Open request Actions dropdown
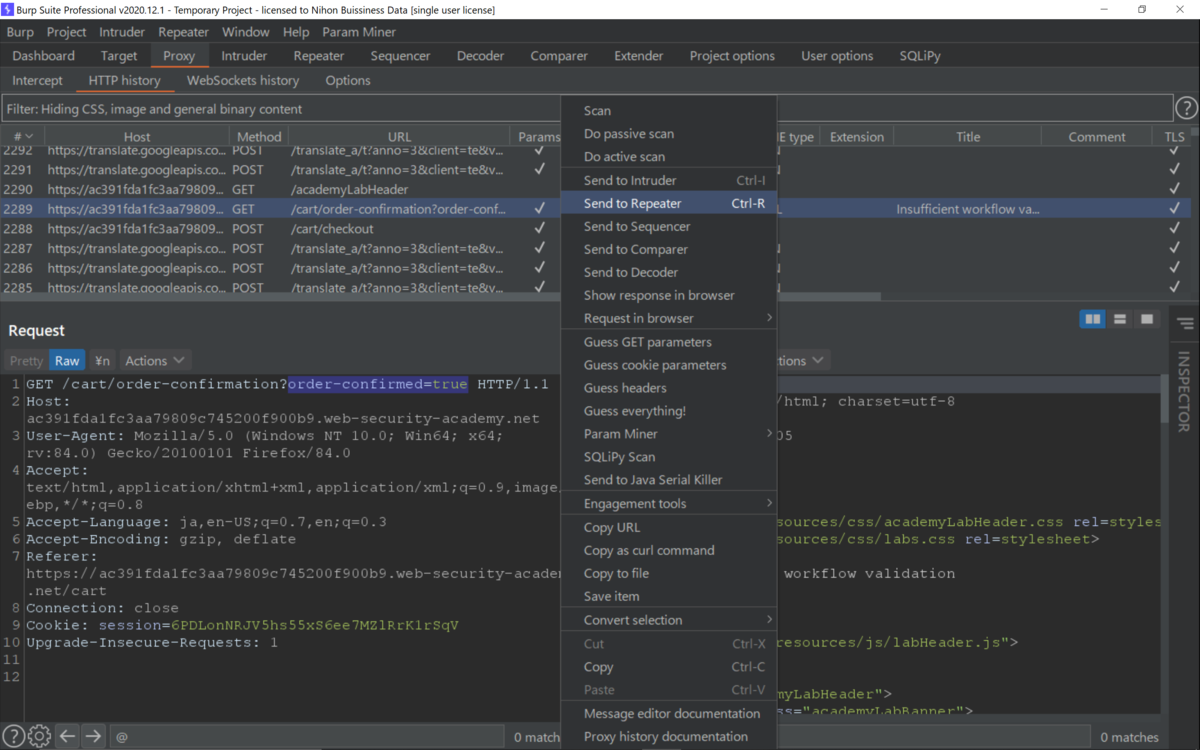This screenshot has width=1200, height=750. pyautogui.click(x=155, y=360)
